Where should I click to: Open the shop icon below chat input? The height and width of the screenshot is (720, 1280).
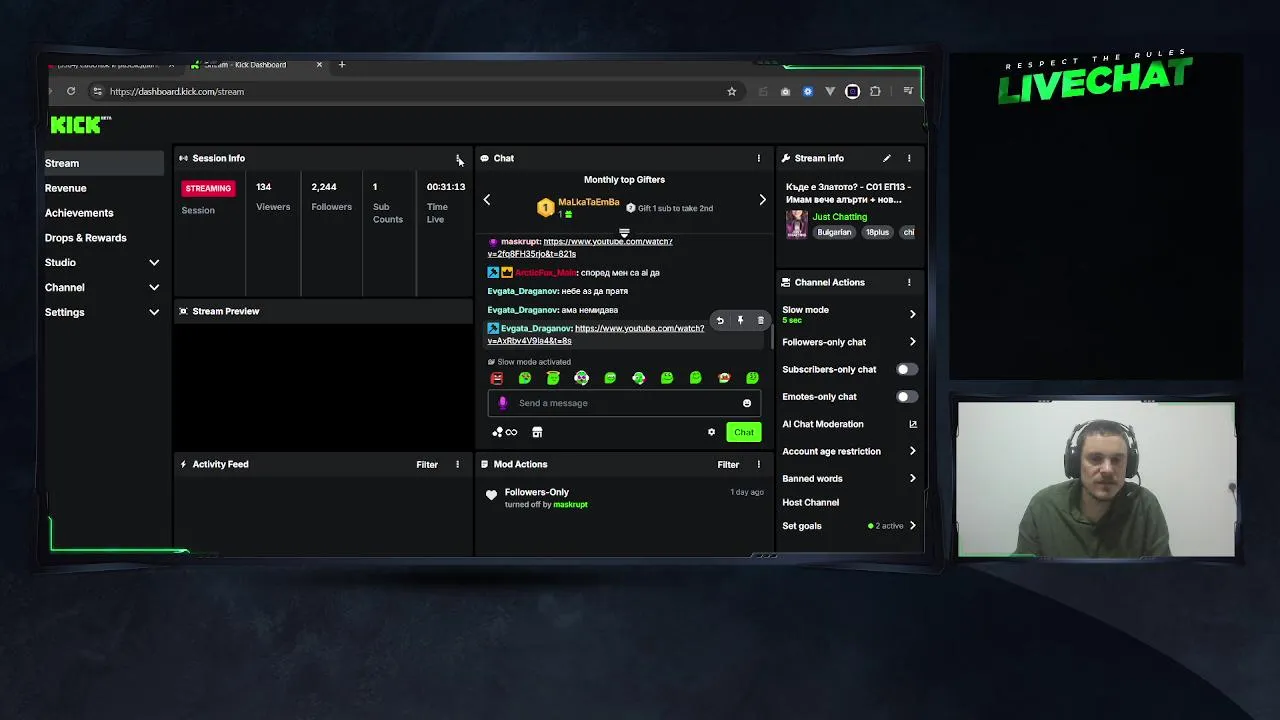[x=537, y=432]
